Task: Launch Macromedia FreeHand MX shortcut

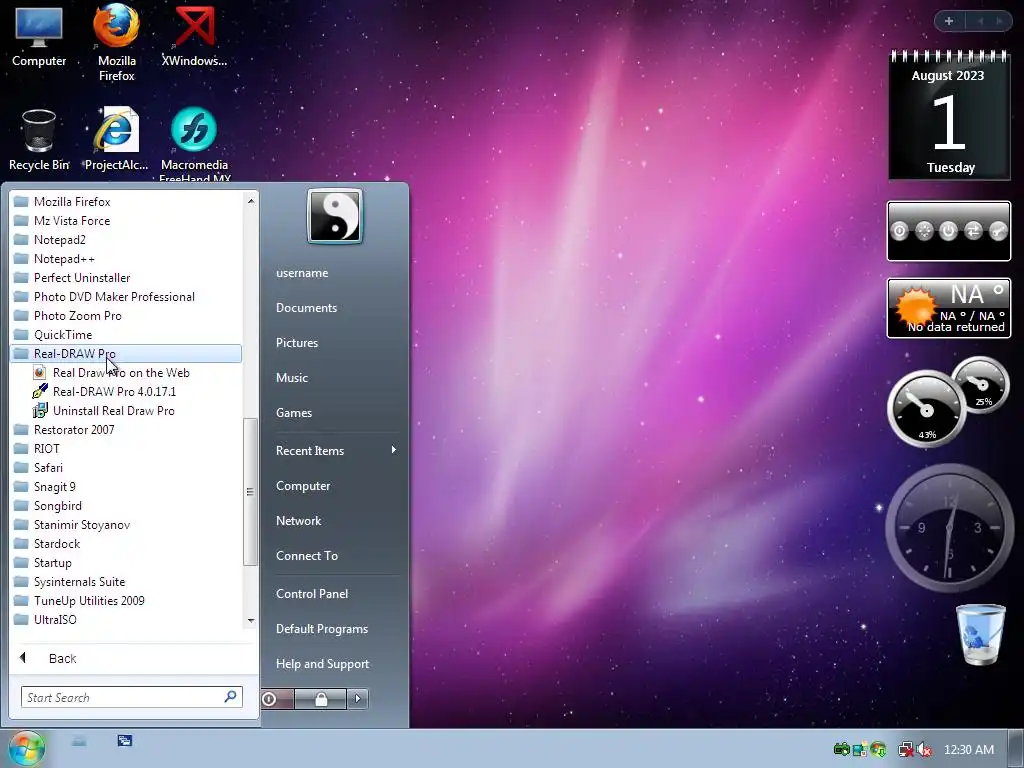Action: (x=194, y=144)
